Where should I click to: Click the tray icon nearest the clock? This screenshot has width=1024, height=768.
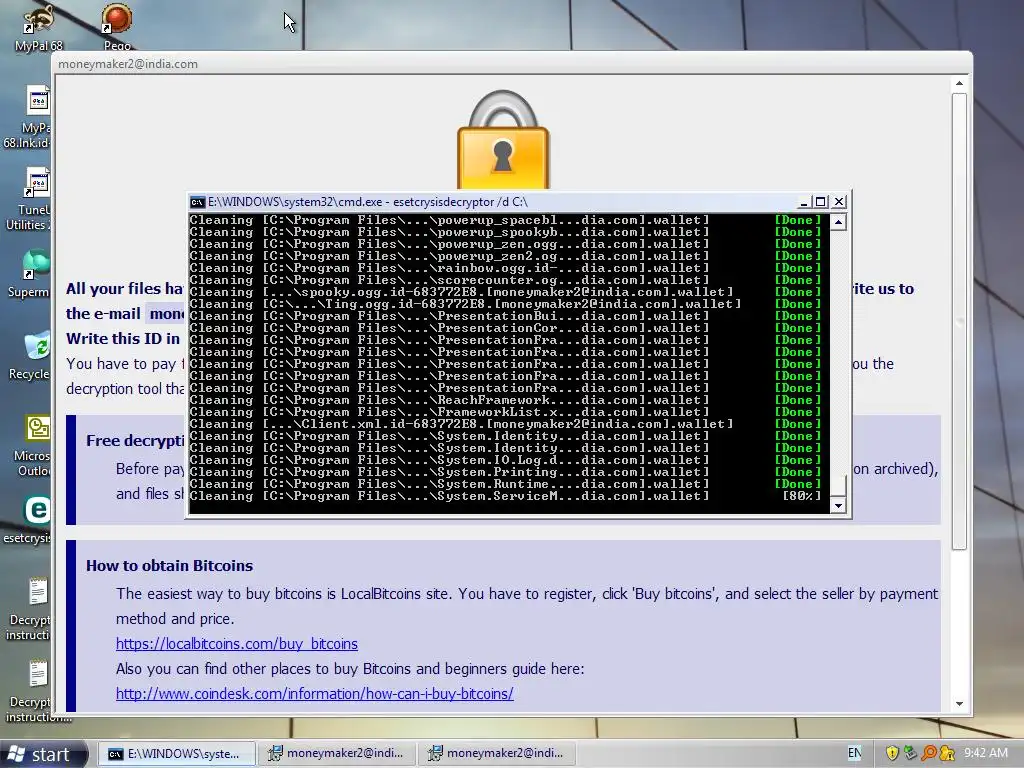coord(947,753)
